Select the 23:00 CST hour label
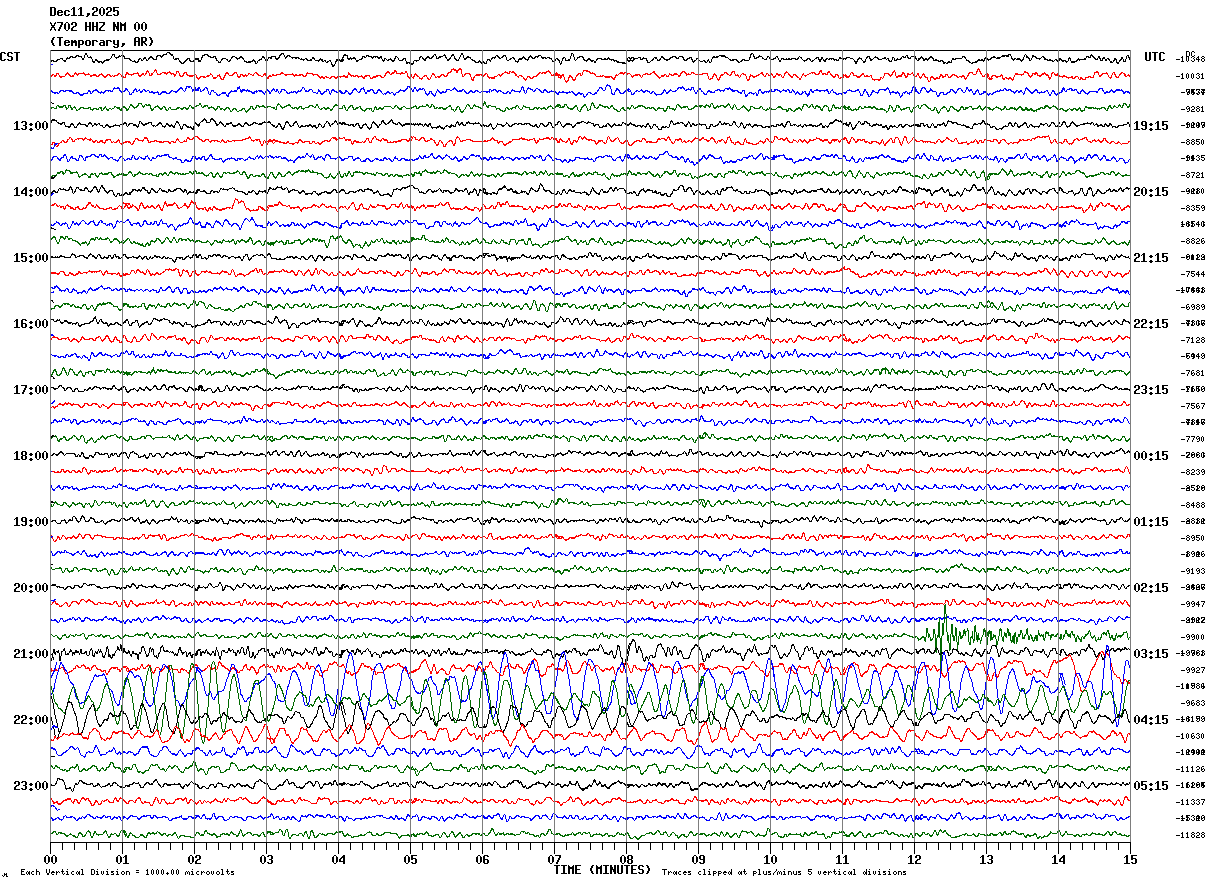This screenshot has width=1210, height=886. pos(30,786)
